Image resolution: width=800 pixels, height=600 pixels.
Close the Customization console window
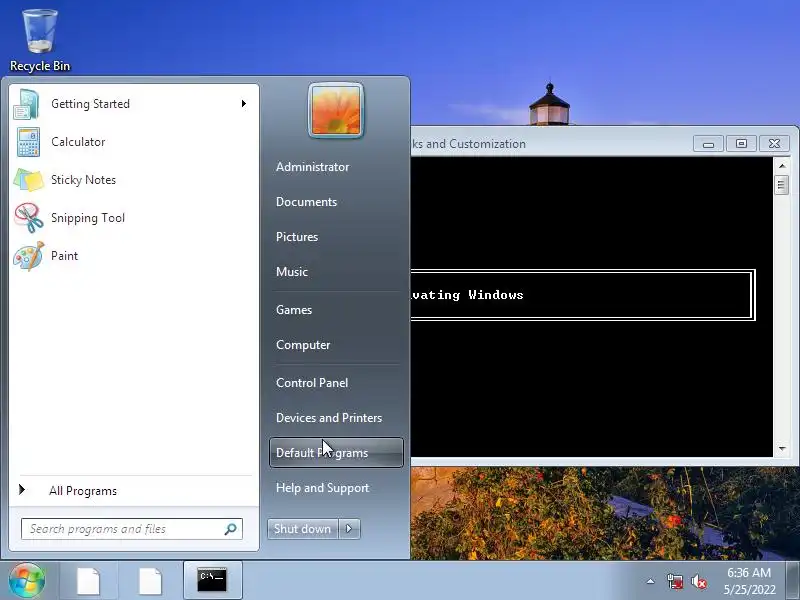[774, 144]
